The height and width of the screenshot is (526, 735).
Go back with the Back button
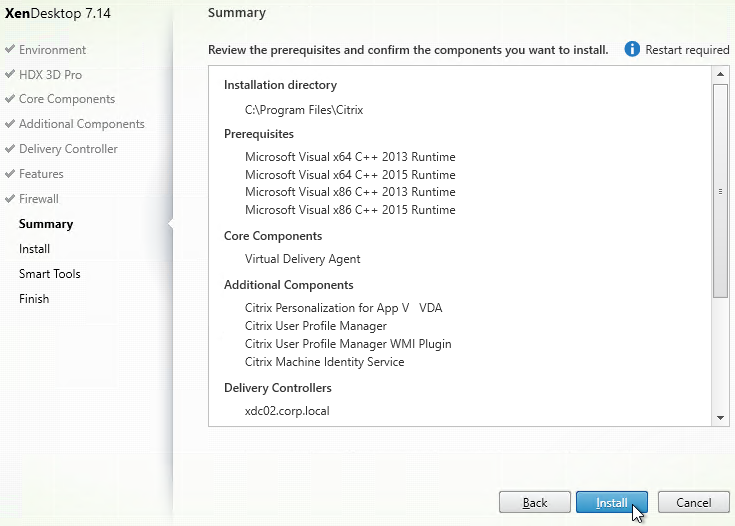pyautogui.click(x=535, y=503)
